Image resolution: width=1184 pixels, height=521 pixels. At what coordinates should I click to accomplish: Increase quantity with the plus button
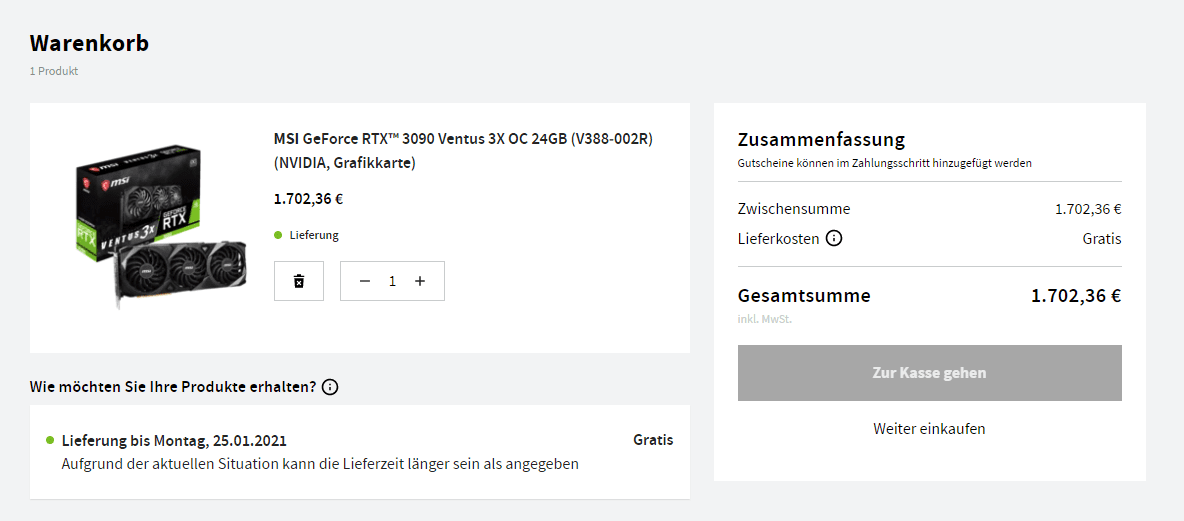pyautogui.click(x=420, y=281)
